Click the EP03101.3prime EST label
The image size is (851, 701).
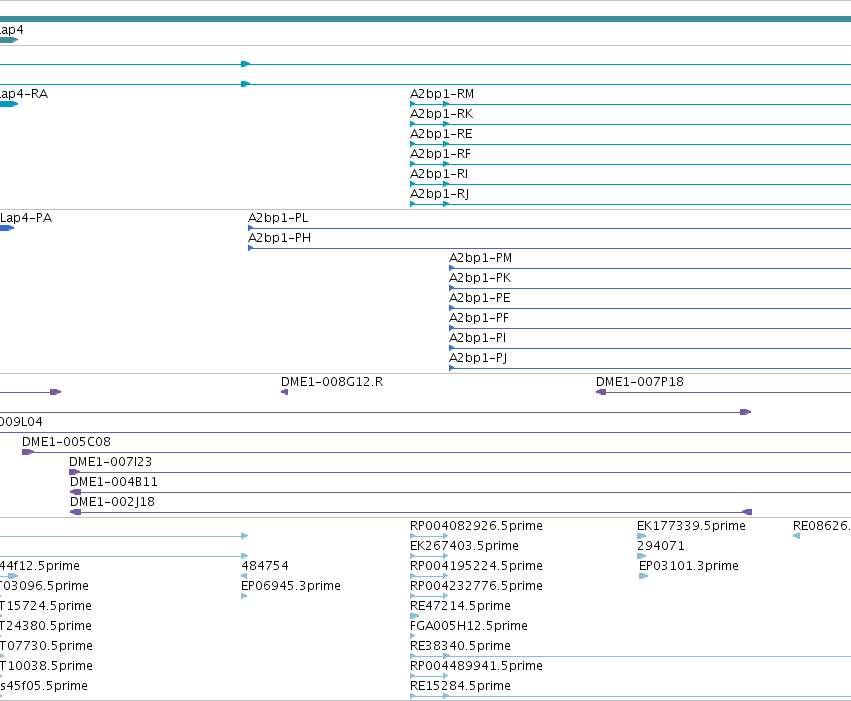click(689, 566)
